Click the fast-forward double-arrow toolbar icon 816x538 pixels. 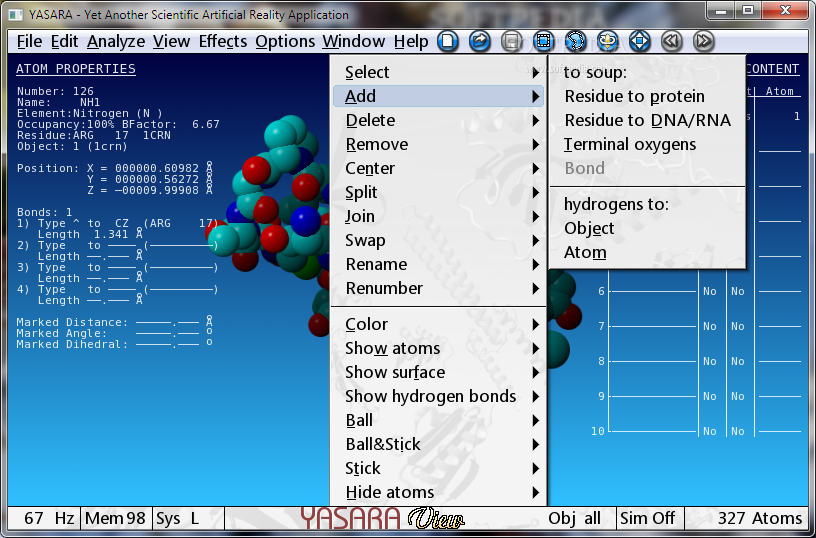click(x=704, y=41)
